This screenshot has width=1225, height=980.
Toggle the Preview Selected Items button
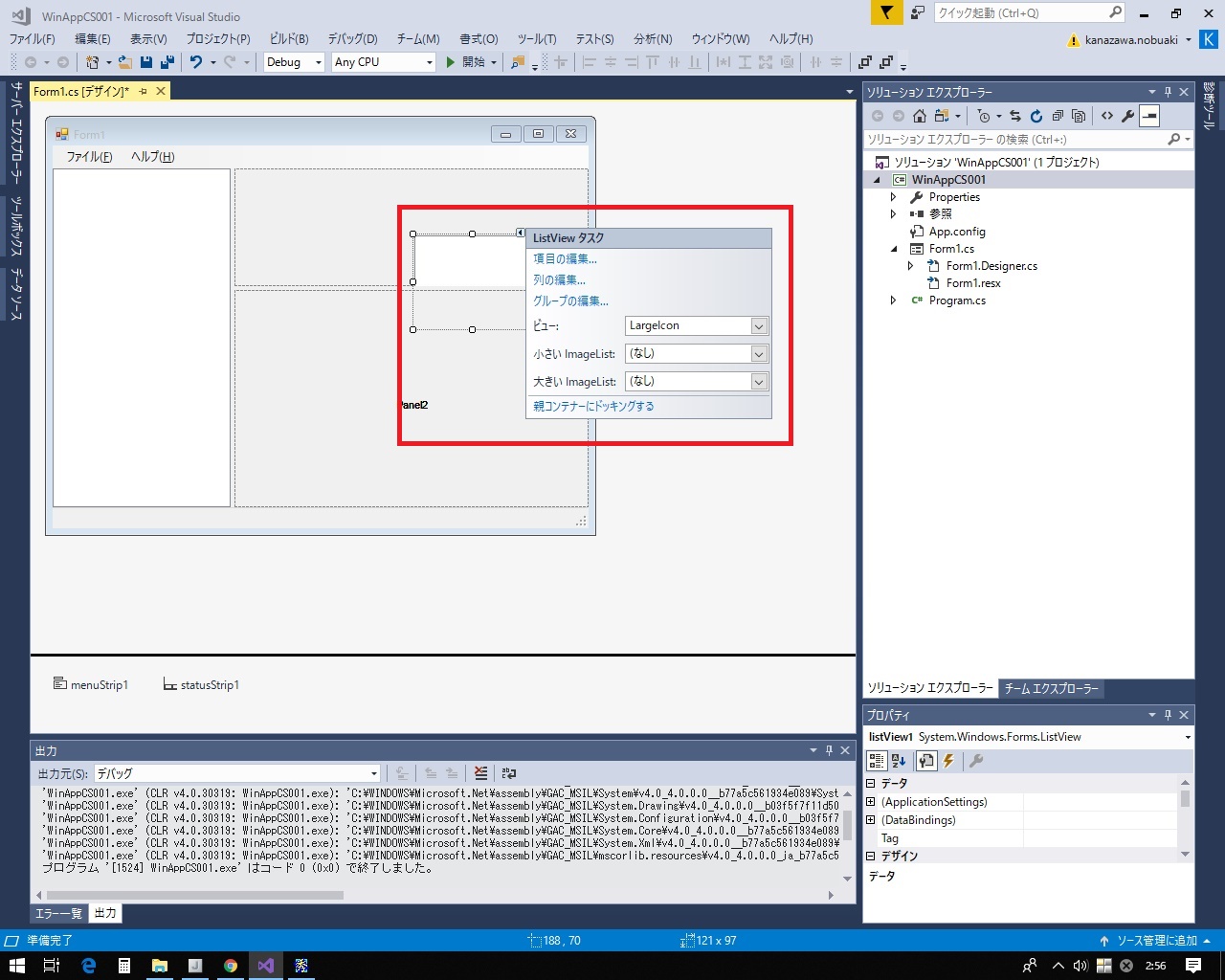click(x=1149, y=116)
